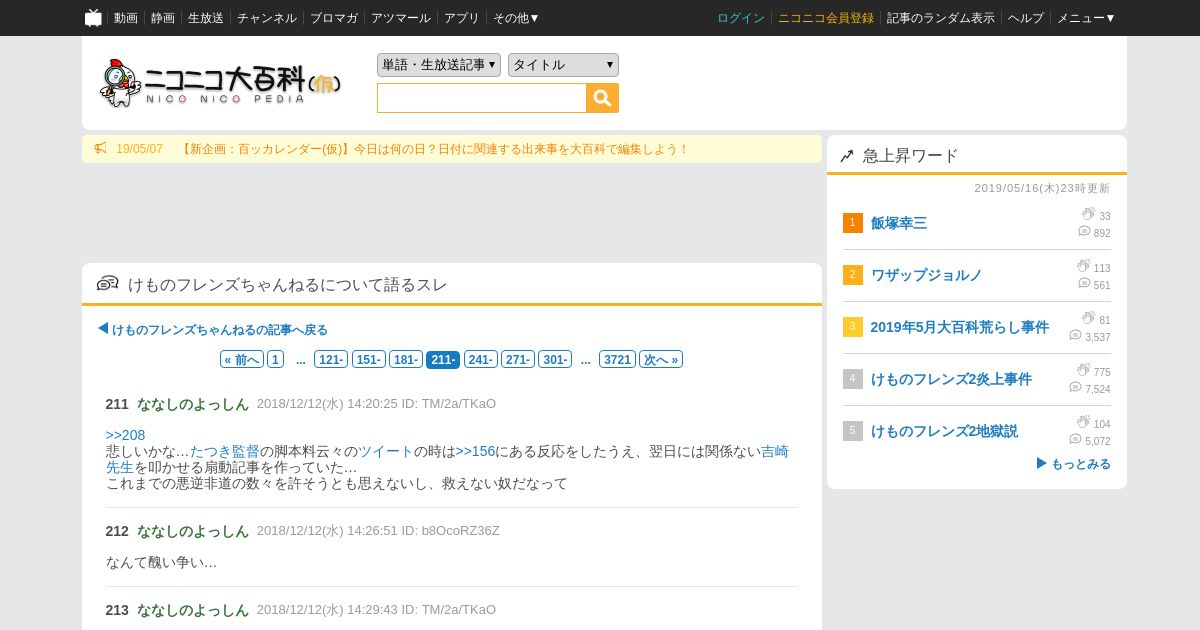Screen dimensions: 1200x630
Task: Jump to page 241-
Action: [481, 359]
